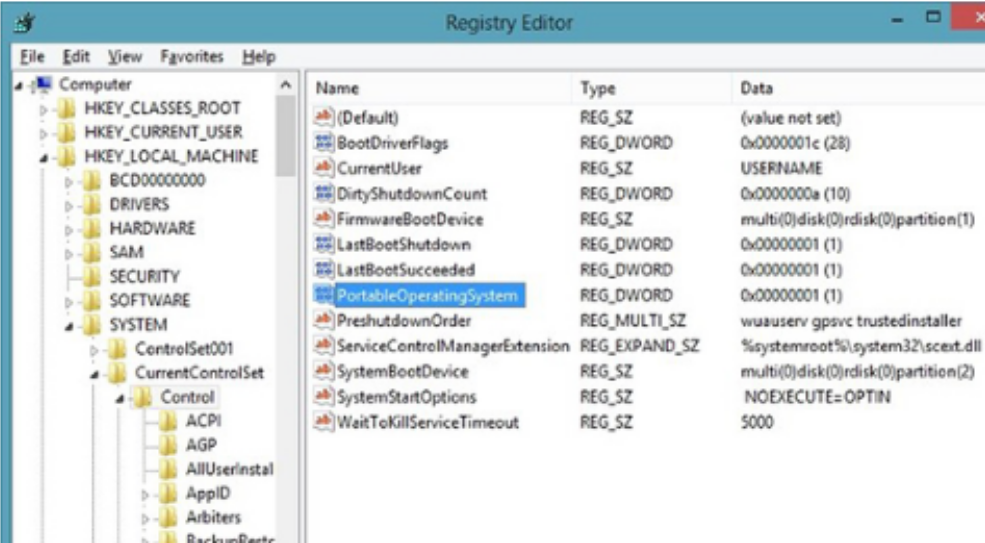
Task: Open the Favorites menu
Action: pyautogui.click(x=192, y=58)
